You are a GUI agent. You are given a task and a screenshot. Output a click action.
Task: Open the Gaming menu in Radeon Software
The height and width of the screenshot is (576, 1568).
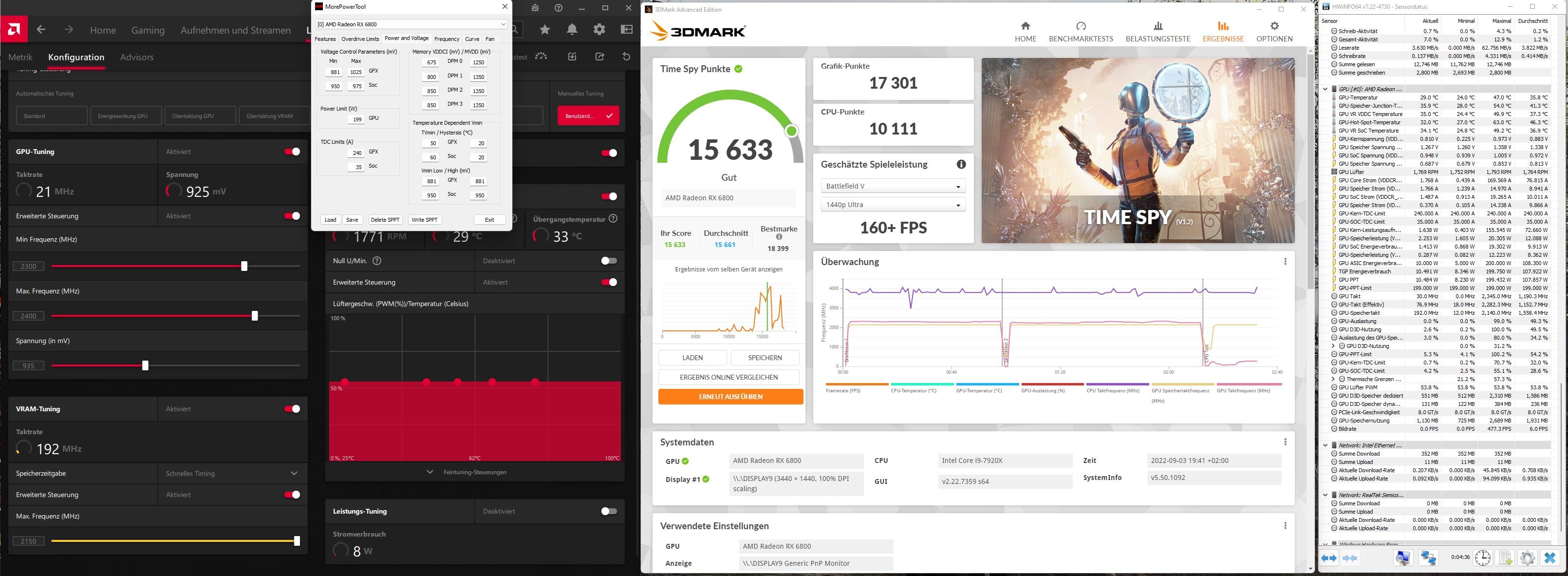click(148, 30)
